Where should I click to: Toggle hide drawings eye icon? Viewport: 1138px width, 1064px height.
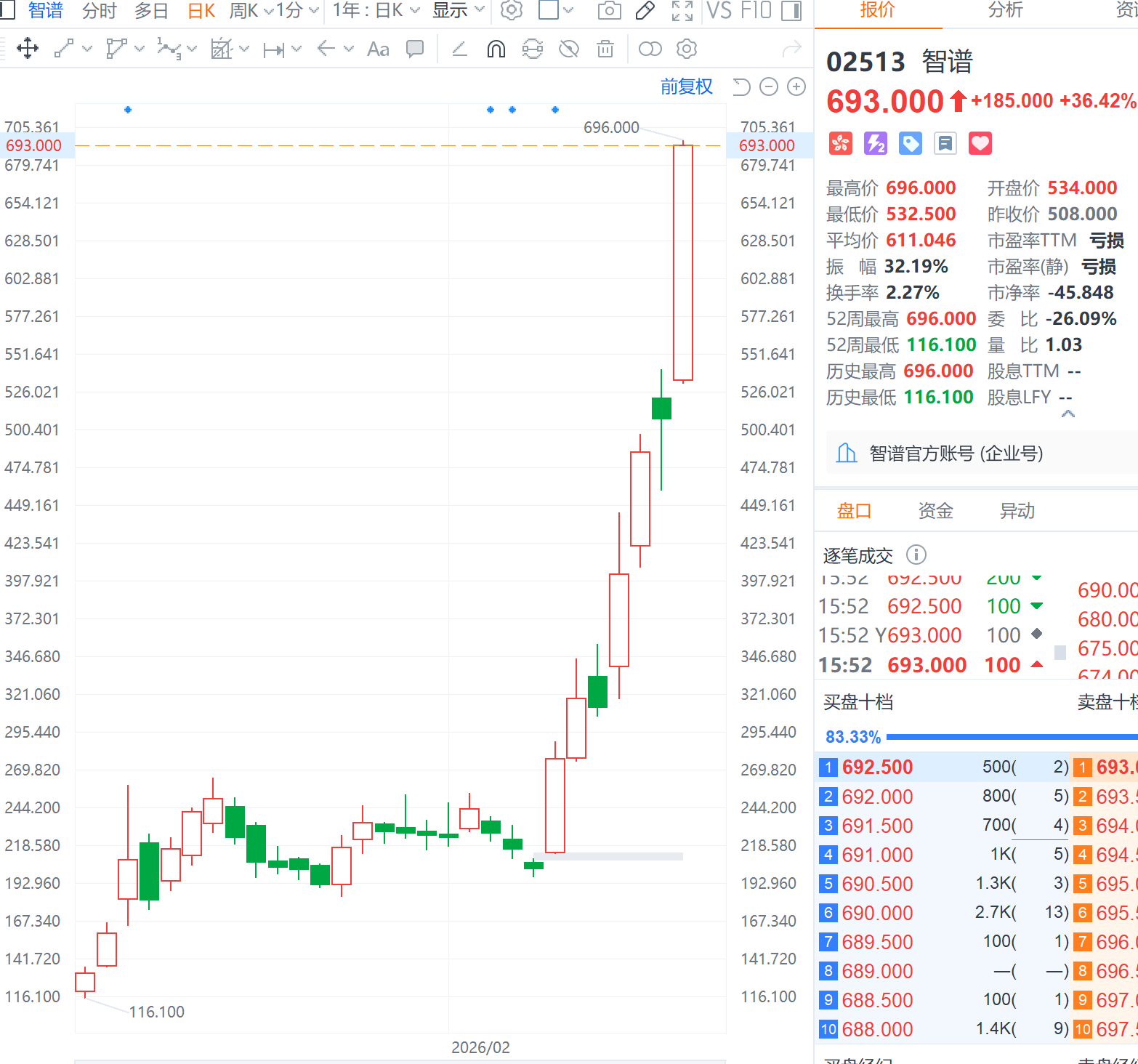569,49
